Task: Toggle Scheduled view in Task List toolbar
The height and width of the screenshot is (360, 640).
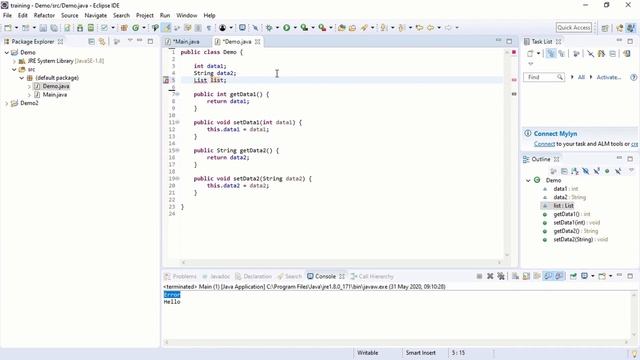Action: point(562,53)
